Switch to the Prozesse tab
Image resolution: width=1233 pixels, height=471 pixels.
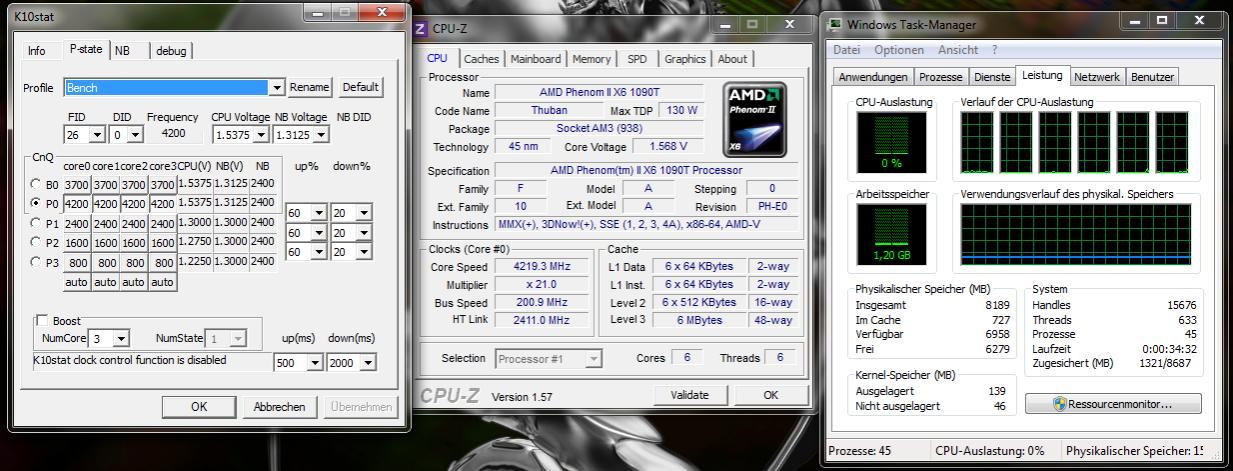(941, 77)
